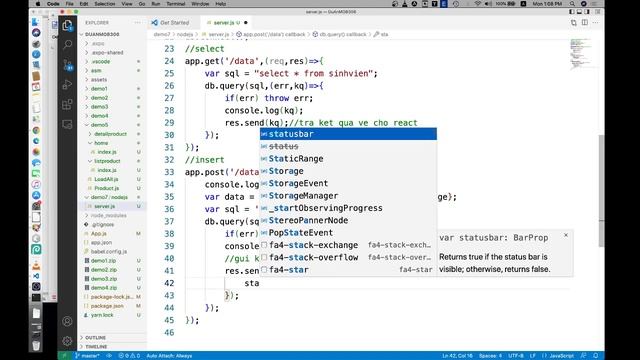The image size is (640, 360).
Task: Open errors and warnings count in status bar
Action: (x=129, y=356)
